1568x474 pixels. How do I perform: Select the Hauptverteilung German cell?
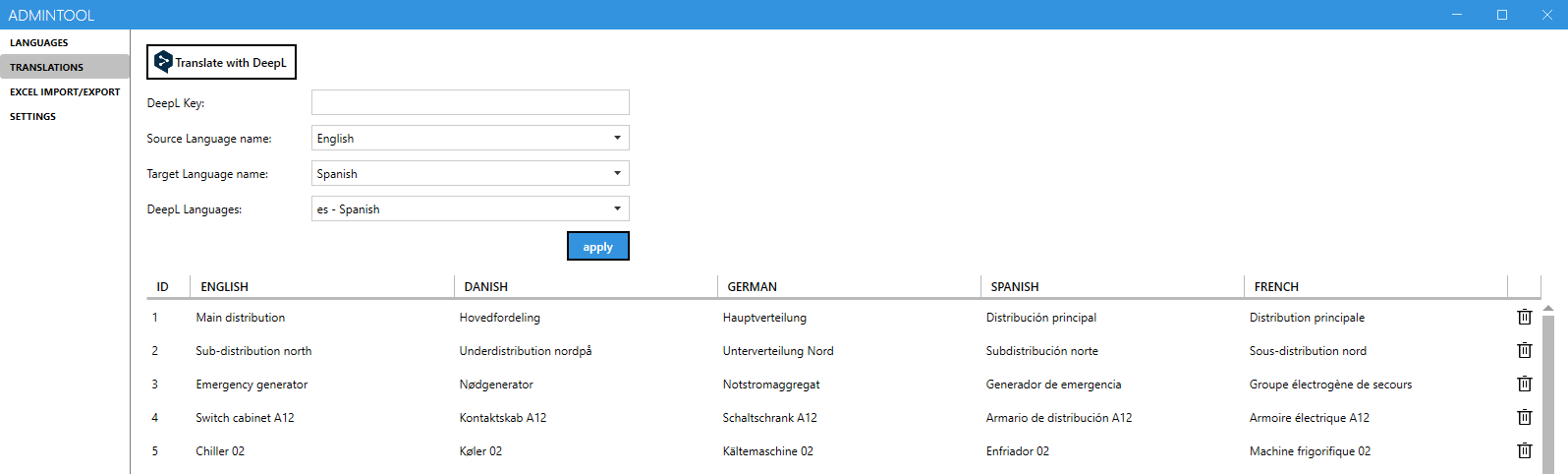click(764, 318)
